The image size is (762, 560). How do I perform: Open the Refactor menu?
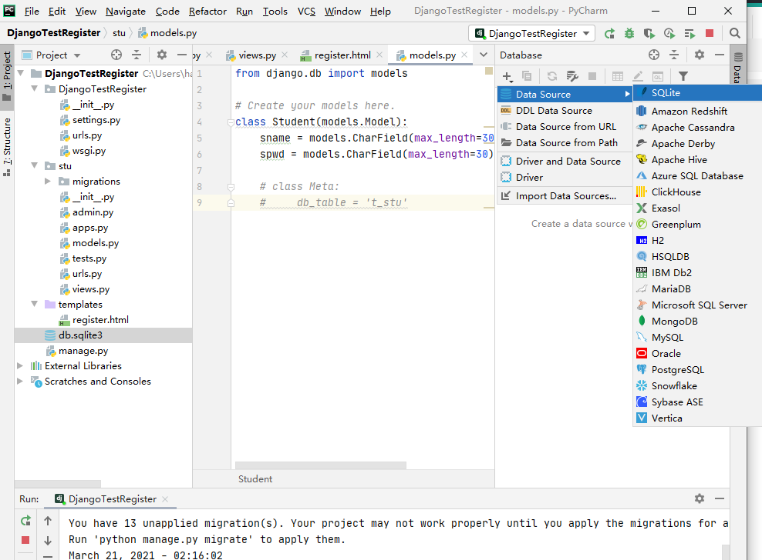click(207, 11)
